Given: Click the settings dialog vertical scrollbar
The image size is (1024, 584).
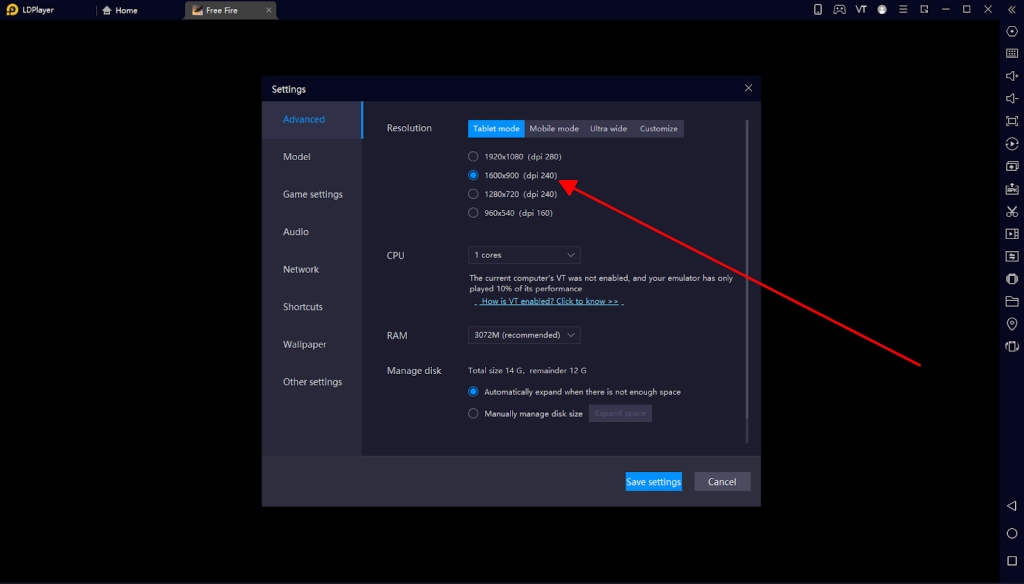Looking at the screenshot, I should (747, 280).
